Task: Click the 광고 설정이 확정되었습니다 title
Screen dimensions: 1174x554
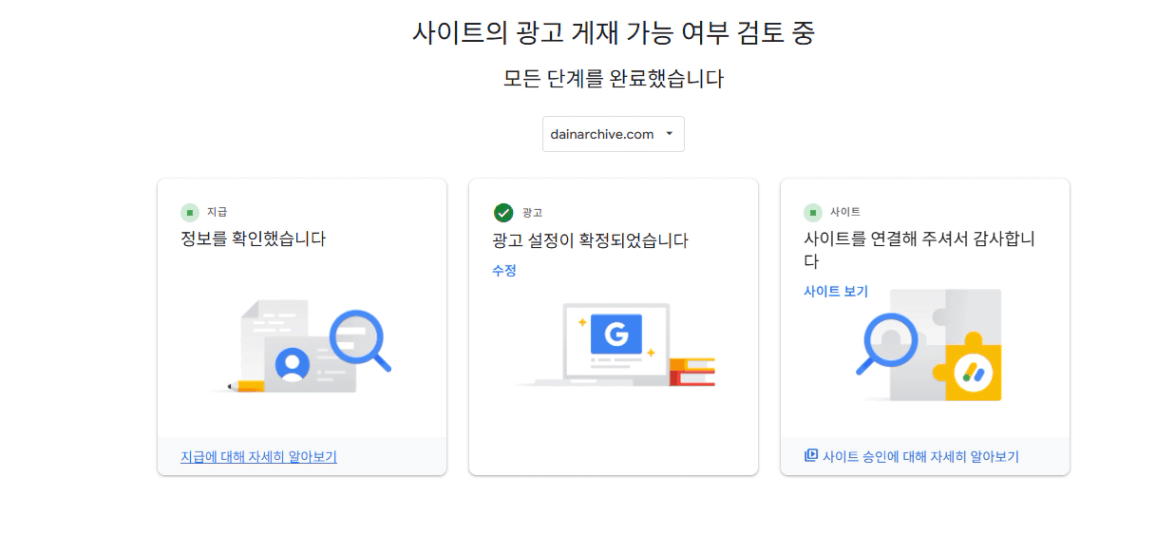Action: [590, 240]
